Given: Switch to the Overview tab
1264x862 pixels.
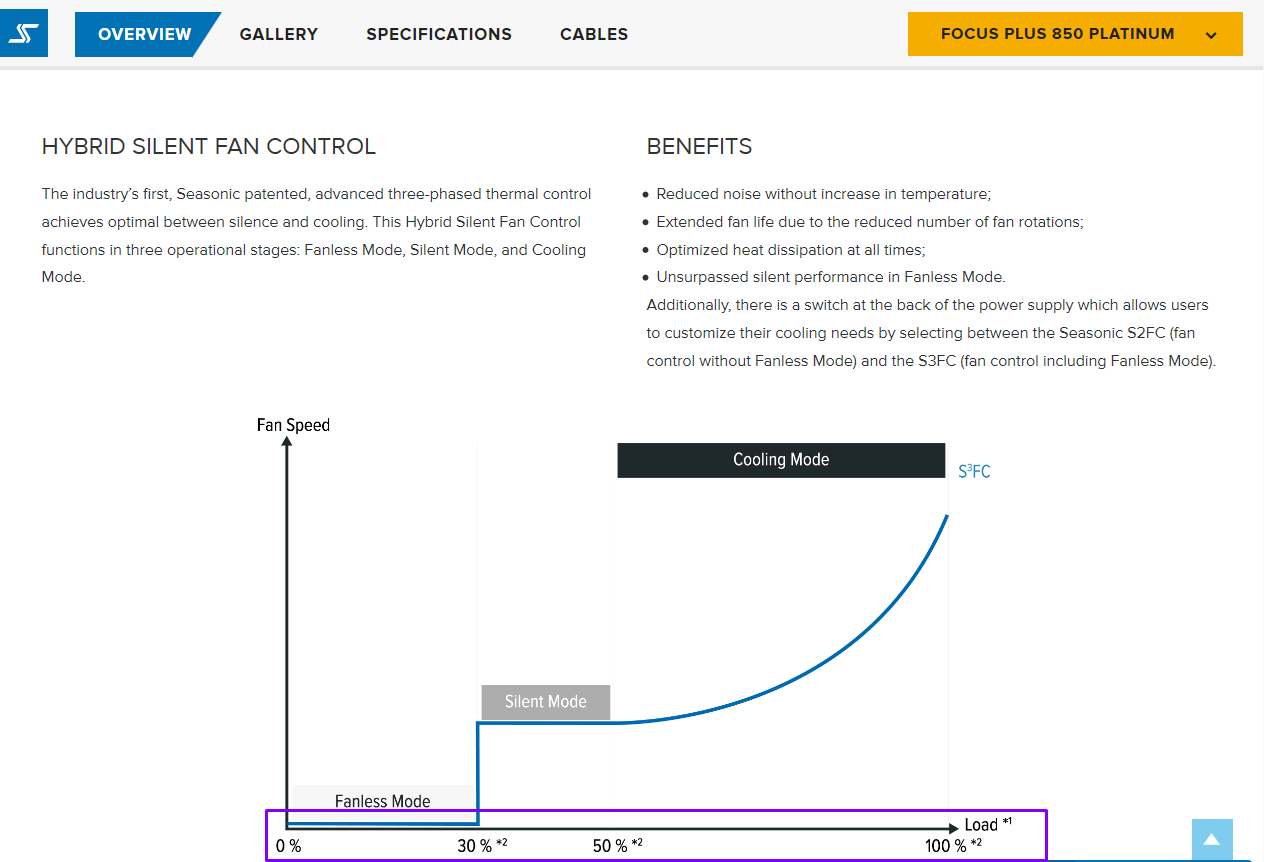Looking at the screenshot, I should (145, 34).
